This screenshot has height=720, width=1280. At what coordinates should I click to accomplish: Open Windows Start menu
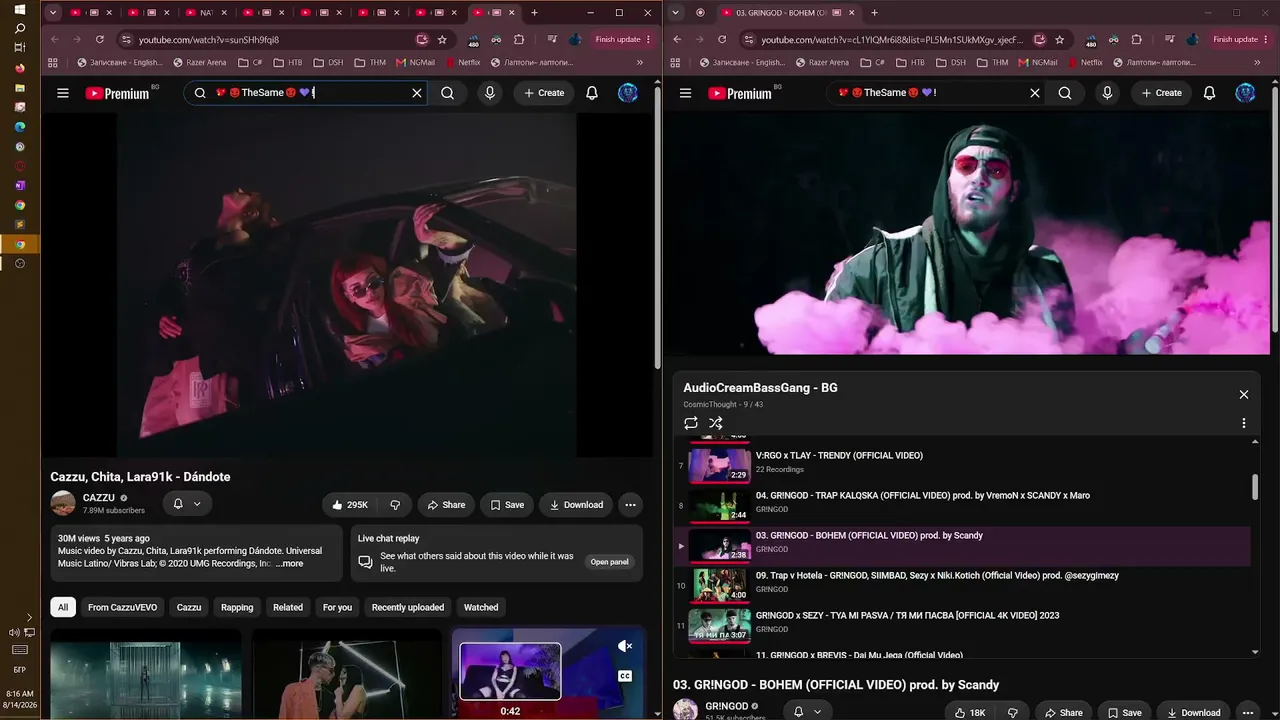[19, 10]
